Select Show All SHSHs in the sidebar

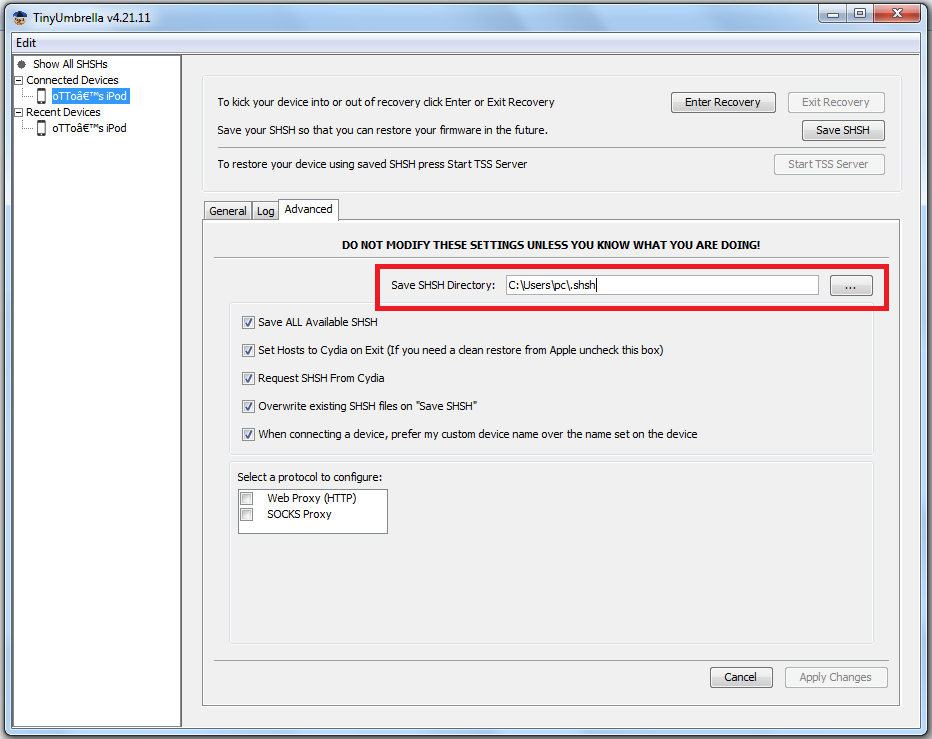tap(70, 64)
